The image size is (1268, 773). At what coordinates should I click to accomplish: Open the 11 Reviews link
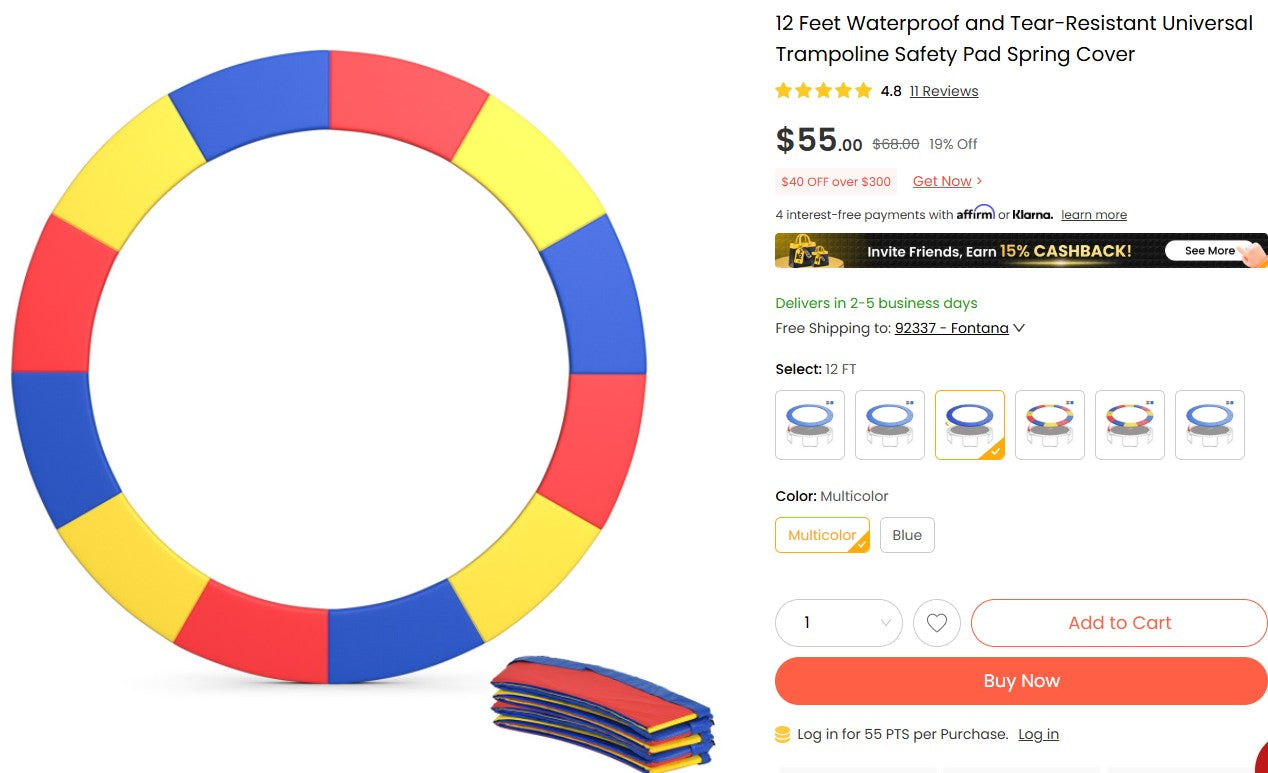[944, 91]
